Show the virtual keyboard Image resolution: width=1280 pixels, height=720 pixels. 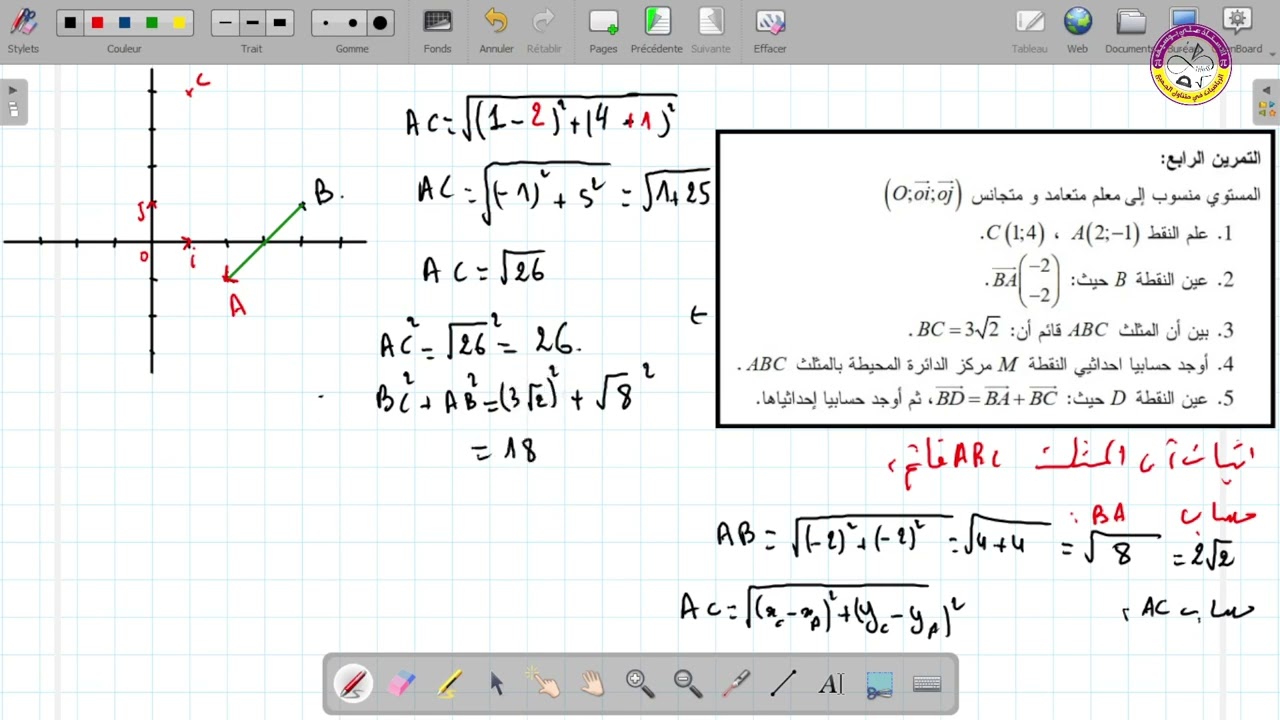click(927, 684)
